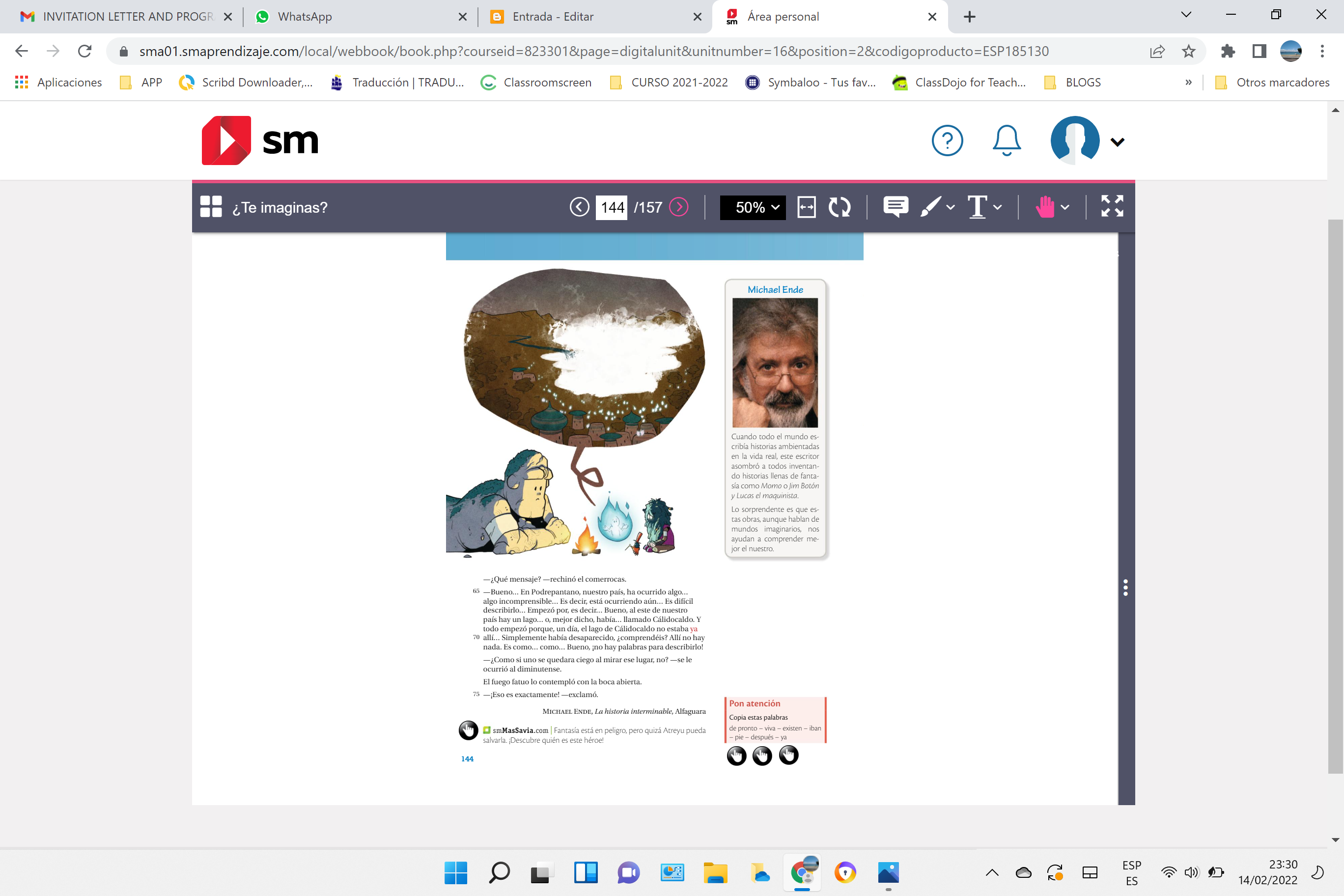Open Otros marcadores folder
The height and width of the screenshot is (896, 1344).
pos(1272,83)
